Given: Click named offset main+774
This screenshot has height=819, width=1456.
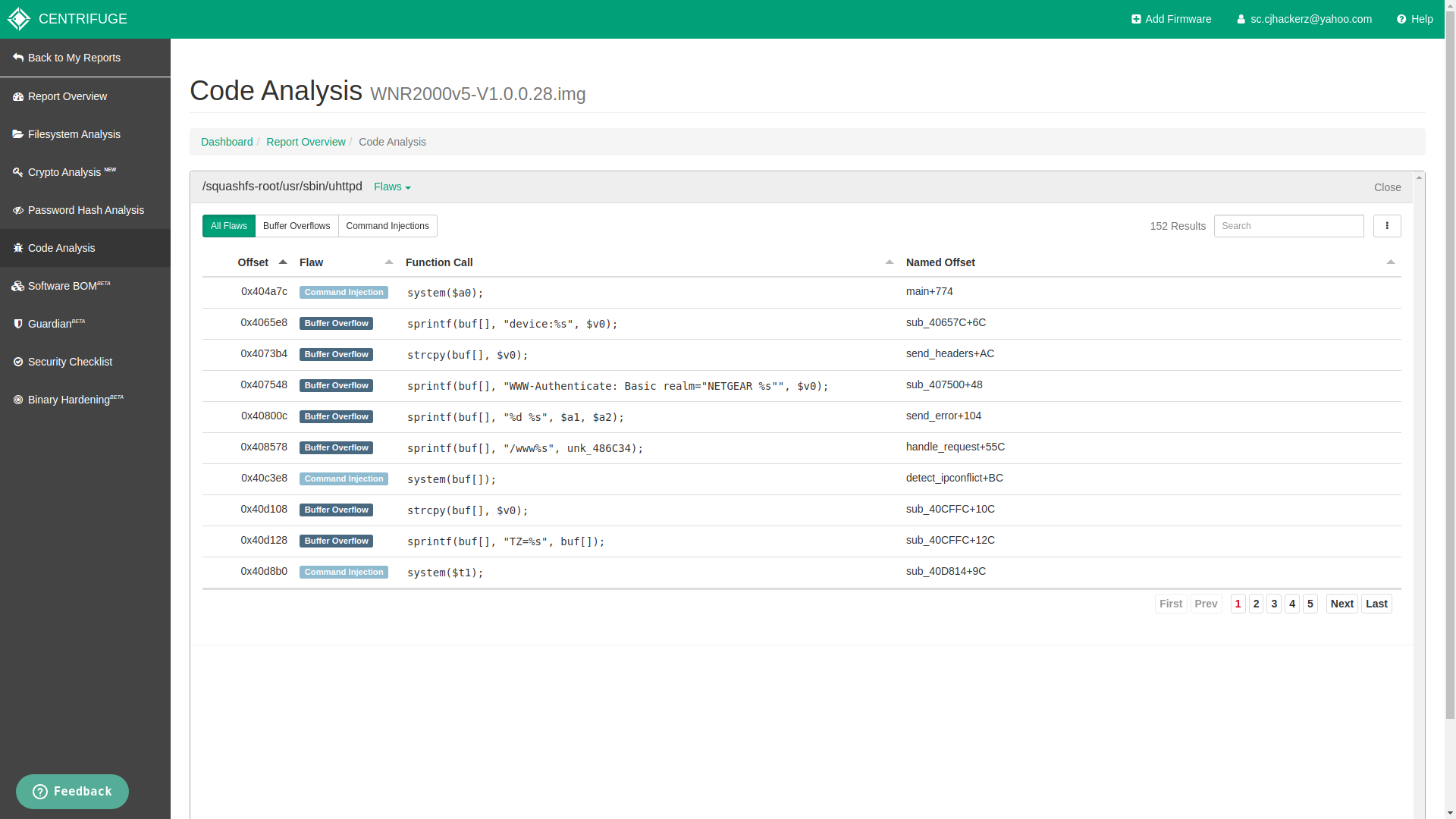Looking at the screenshot, I should pos(930,291).
